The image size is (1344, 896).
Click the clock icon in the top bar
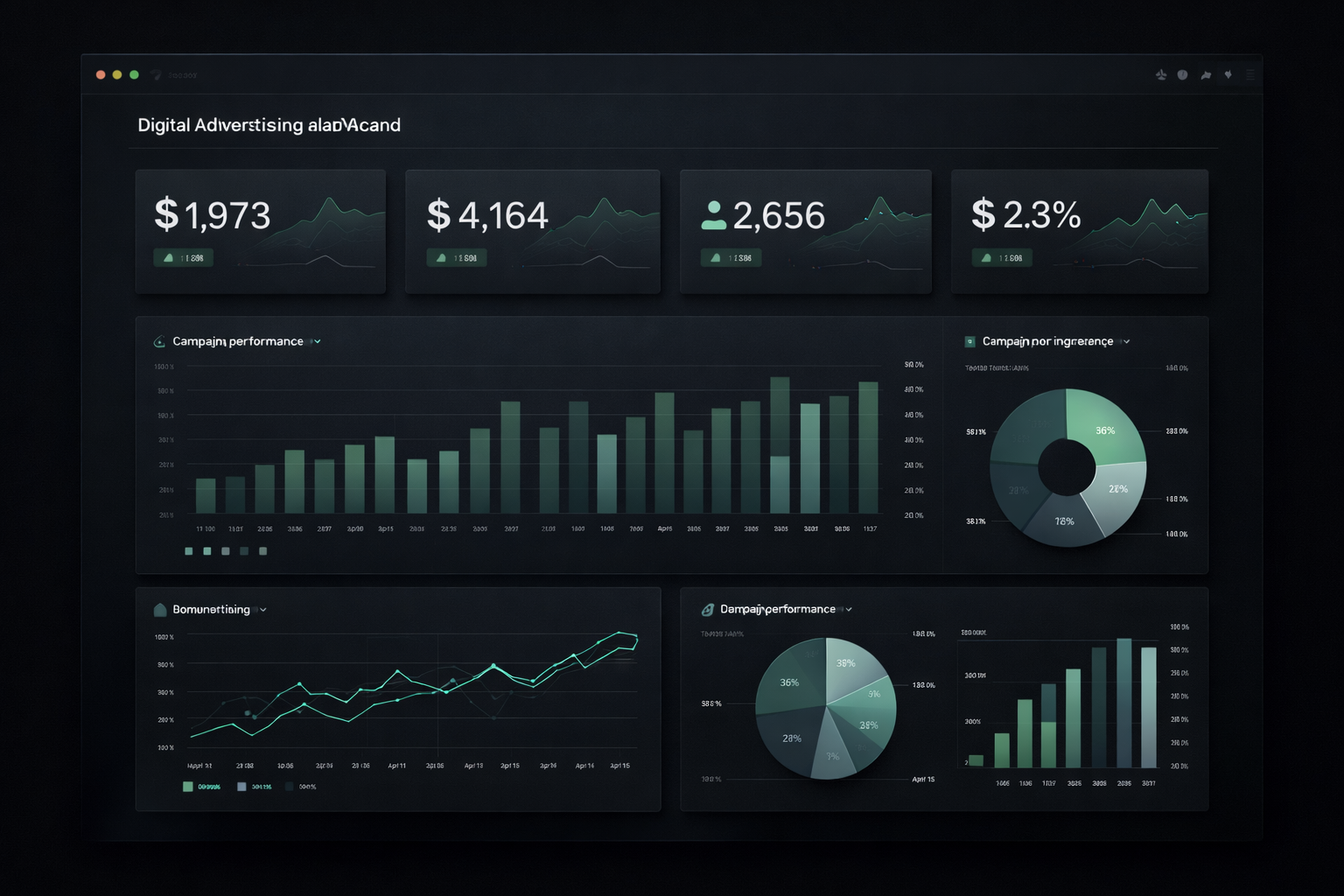(1182, 75)
